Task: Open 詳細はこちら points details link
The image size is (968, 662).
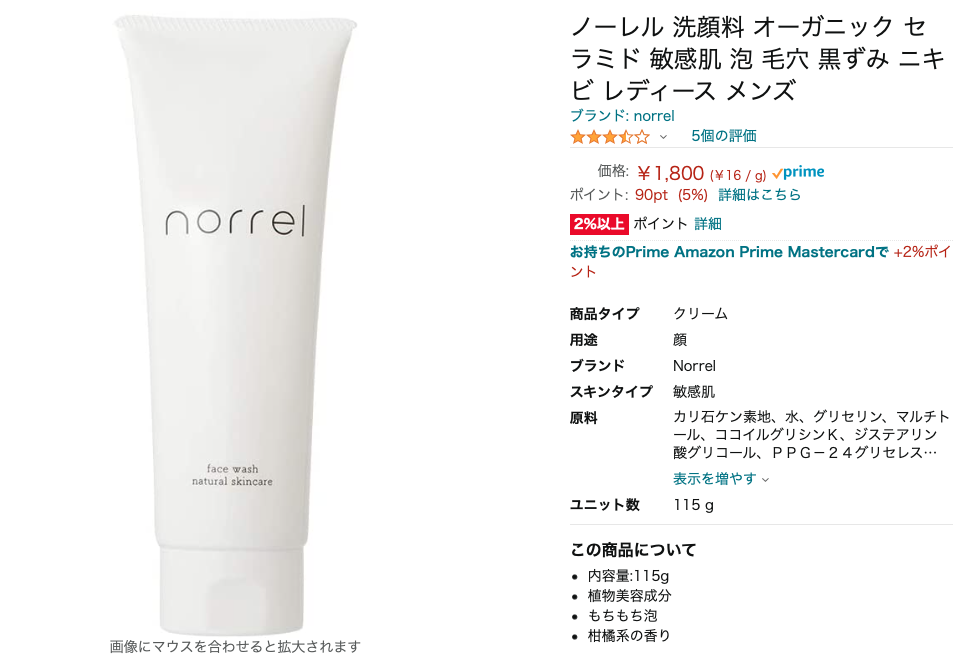Action: (759, 195)
